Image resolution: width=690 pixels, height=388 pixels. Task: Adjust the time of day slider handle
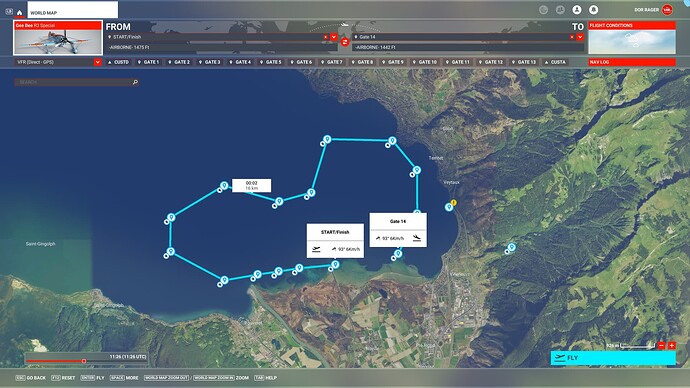[x=84, y=361]
